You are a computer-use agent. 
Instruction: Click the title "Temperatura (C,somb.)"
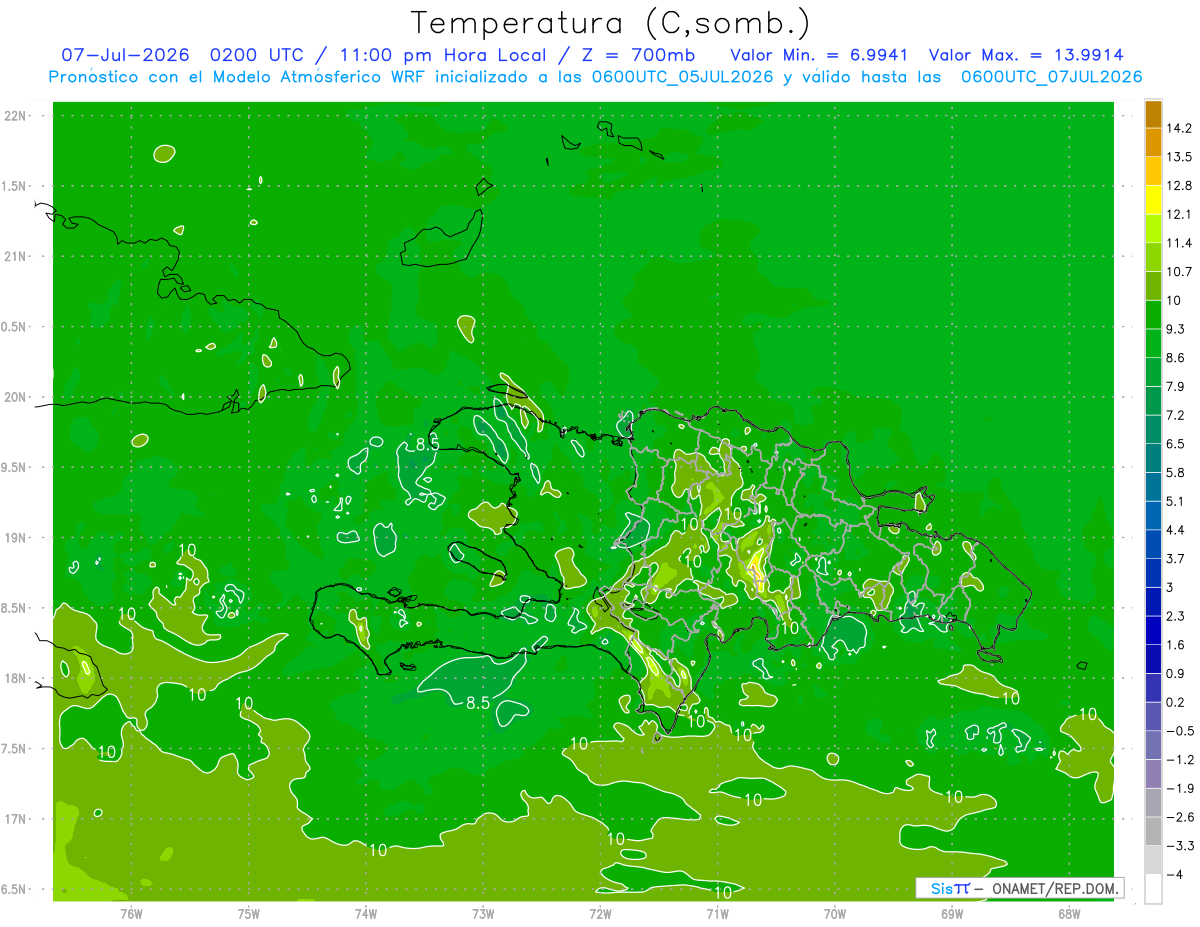pyautogui.click(x=610, y=23)
